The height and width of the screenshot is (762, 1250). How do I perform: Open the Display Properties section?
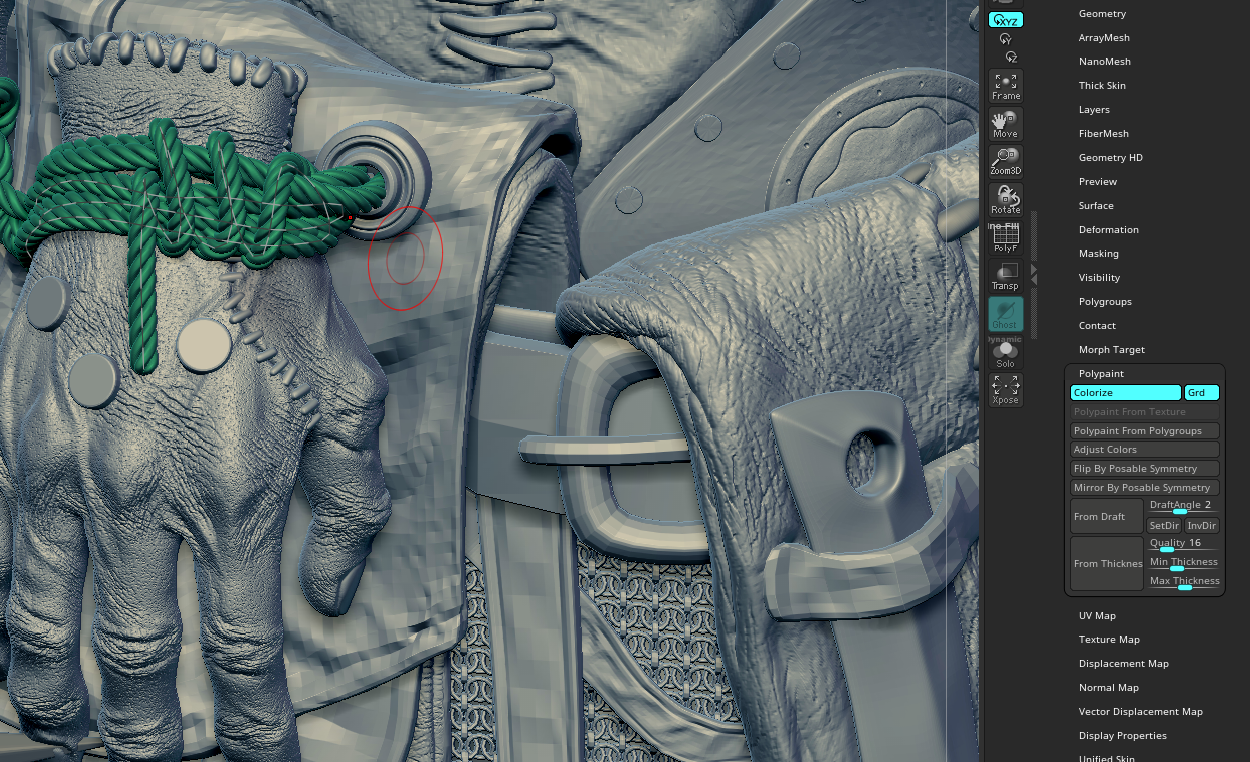1123,736
